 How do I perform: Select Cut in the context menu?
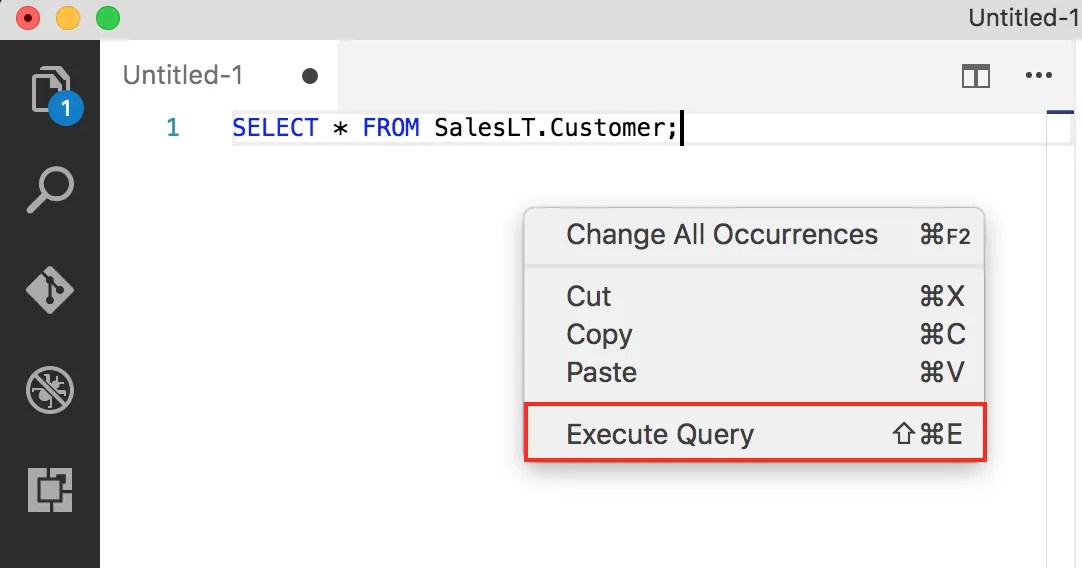[x=755, y=296]
